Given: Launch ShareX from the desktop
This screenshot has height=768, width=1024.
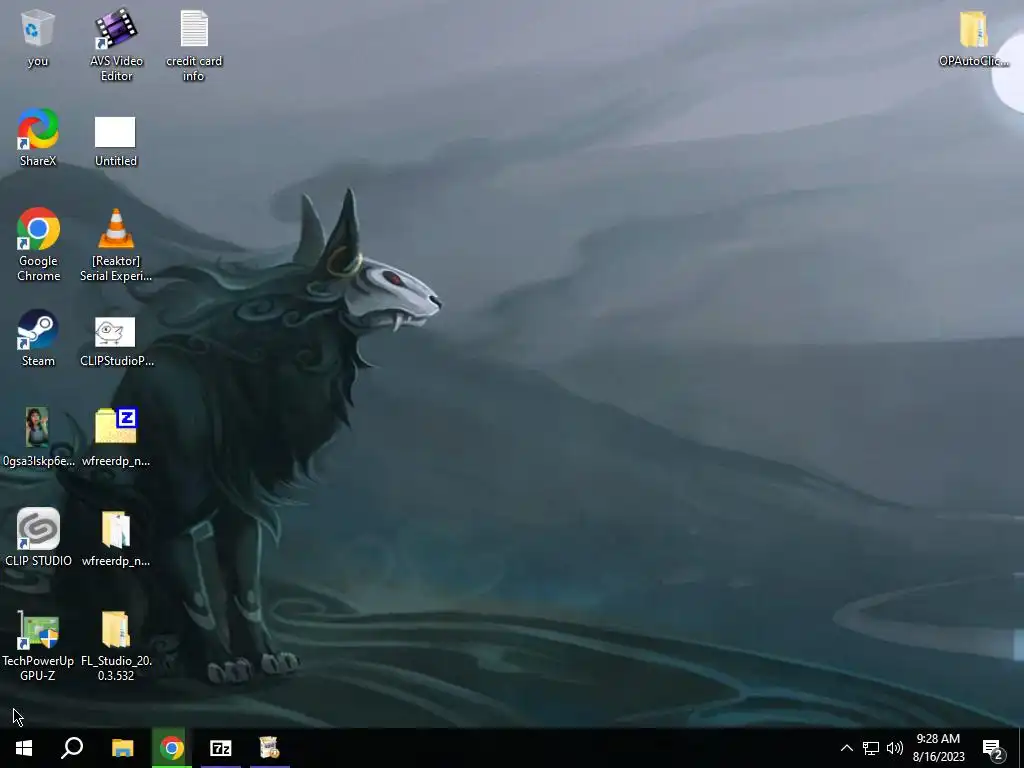Looking at the screenshot, I should point(38,138).
